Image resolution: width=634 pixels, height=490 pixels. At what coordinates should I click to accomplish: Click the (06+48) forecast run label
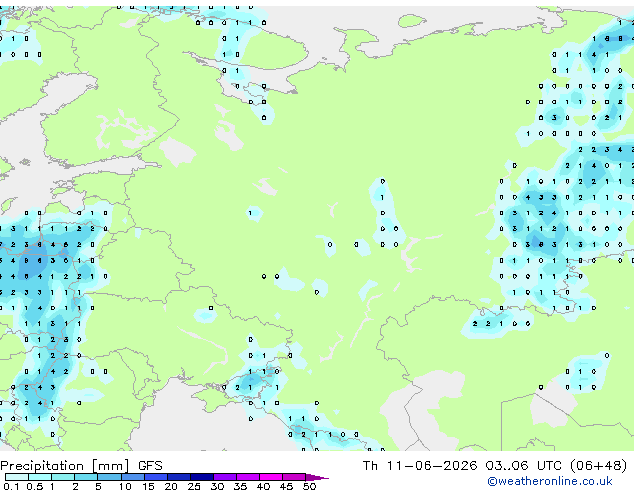598,466
